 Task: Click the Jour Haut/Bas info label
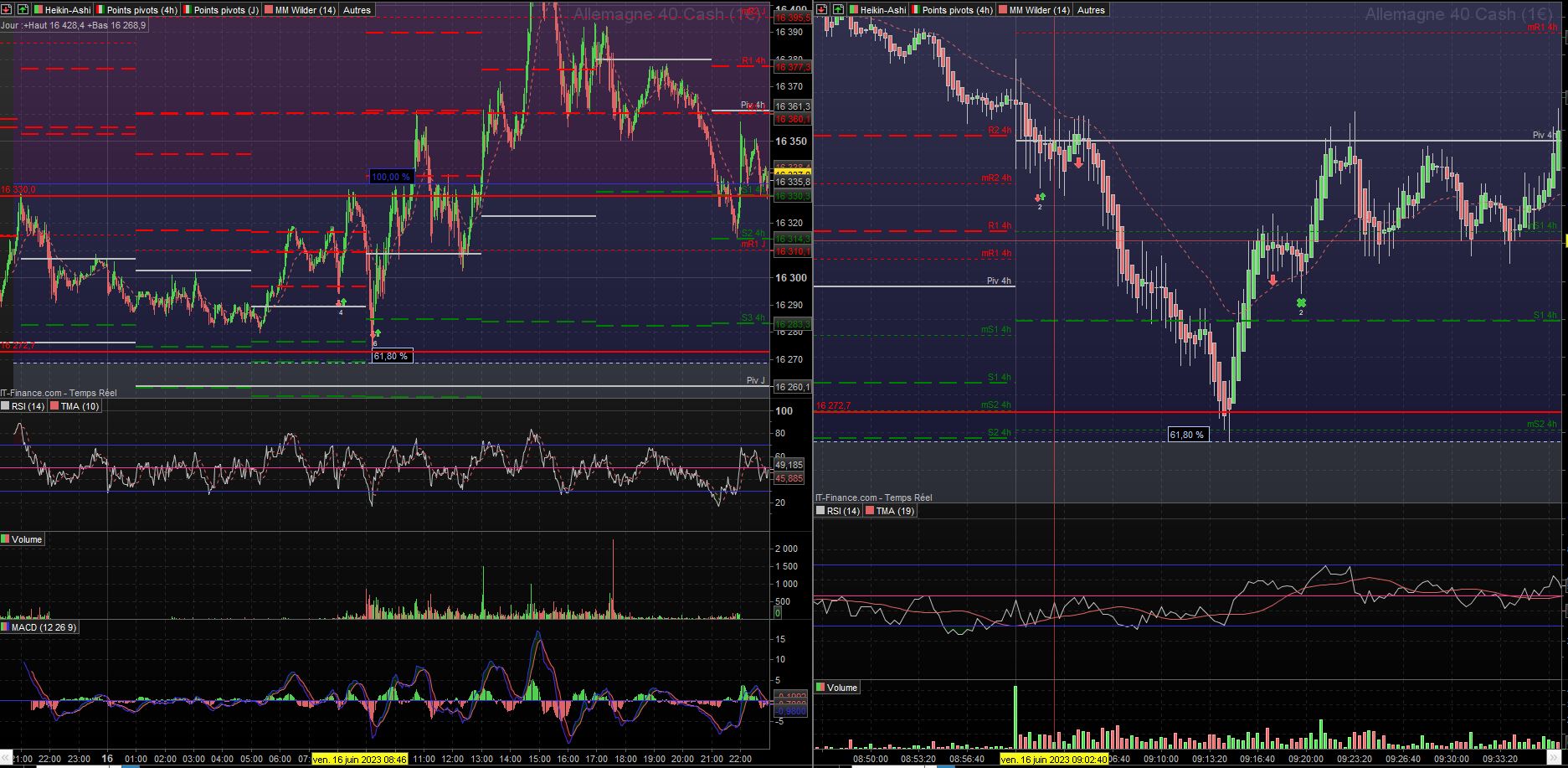(74, 26)
